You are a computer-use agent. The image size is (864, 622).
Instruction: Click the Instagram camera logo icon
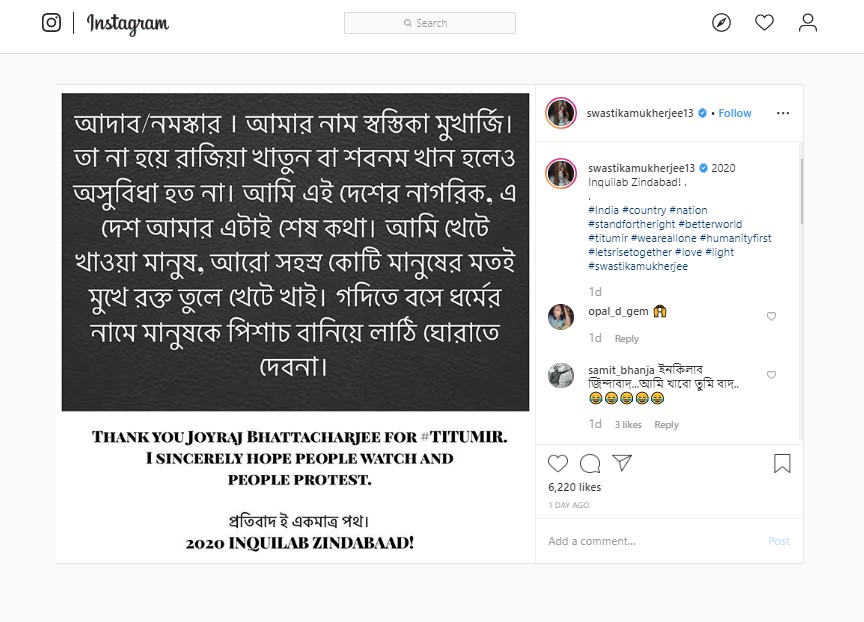tap(51, 23)
